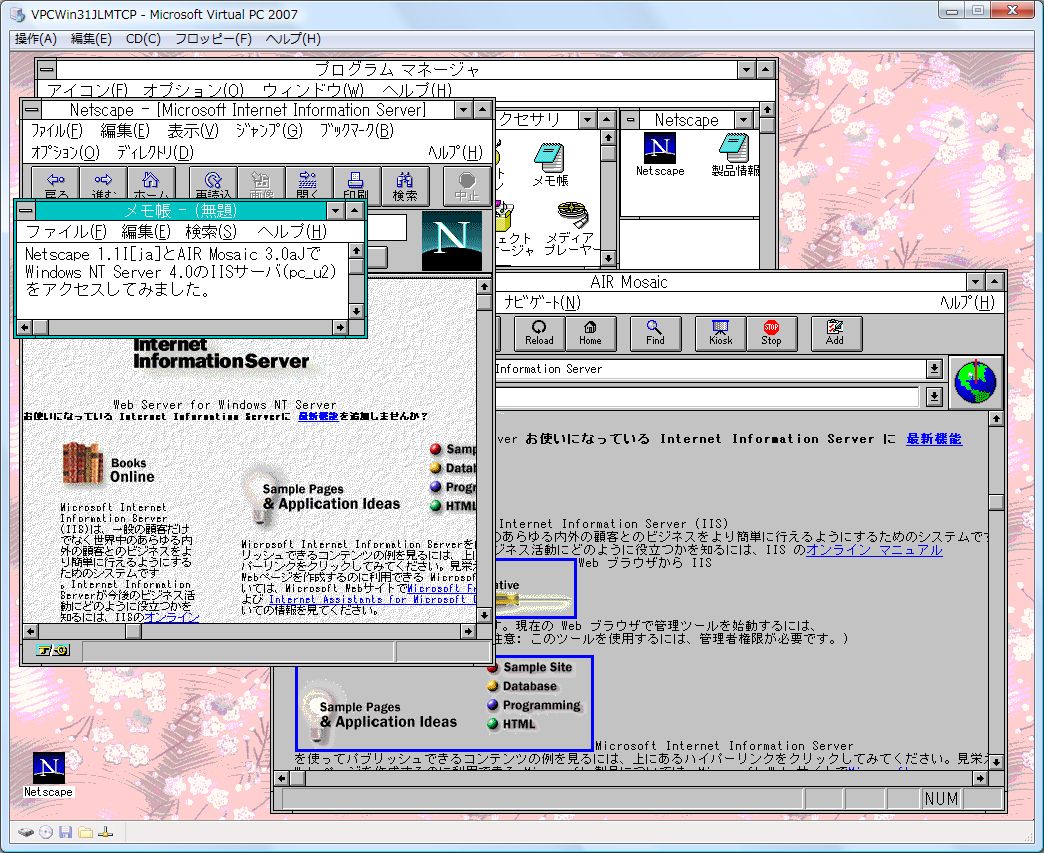Open the Database link in AIR Mosaic

pos(523,686)
